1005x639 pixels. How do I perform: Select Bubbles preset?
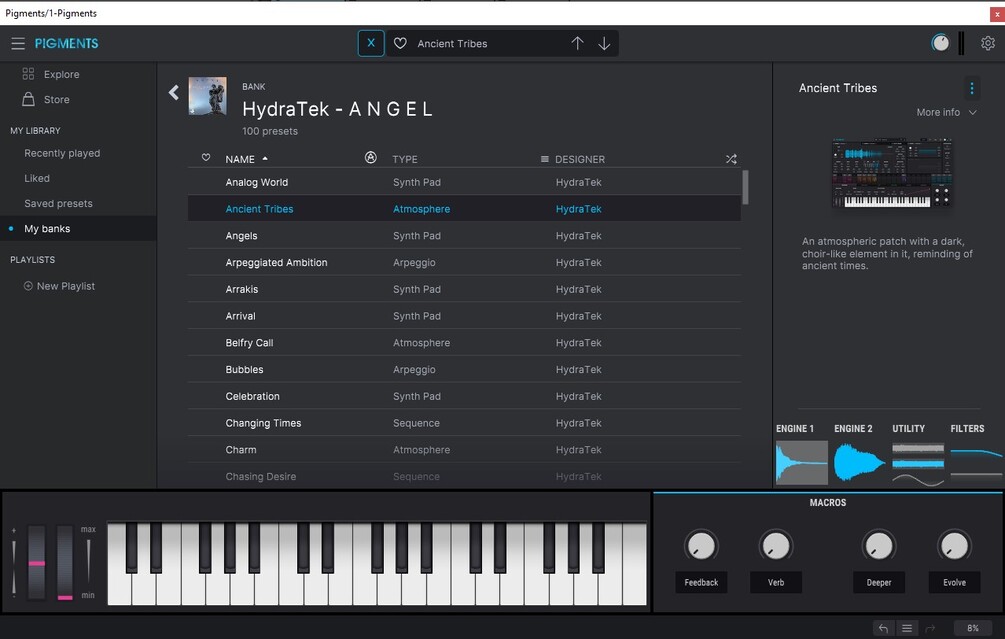point(464,369)
